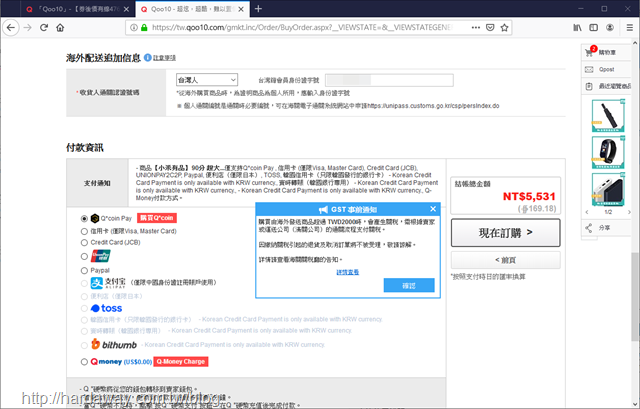The height and width of the screenshot is (409, 640).
Task: Select Q*coin Pay payment option
Action: click(x=84, y=218)
